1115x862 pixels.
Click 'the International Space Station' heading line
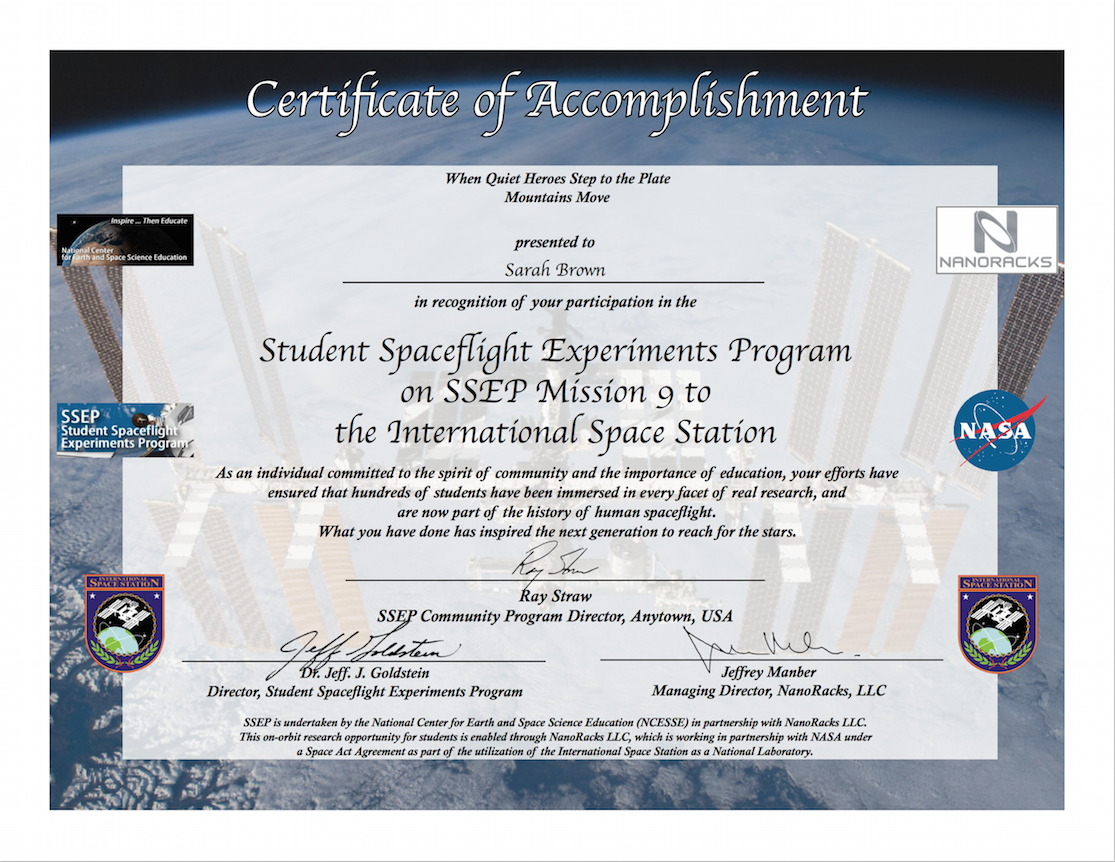click(x=555, y=432)
